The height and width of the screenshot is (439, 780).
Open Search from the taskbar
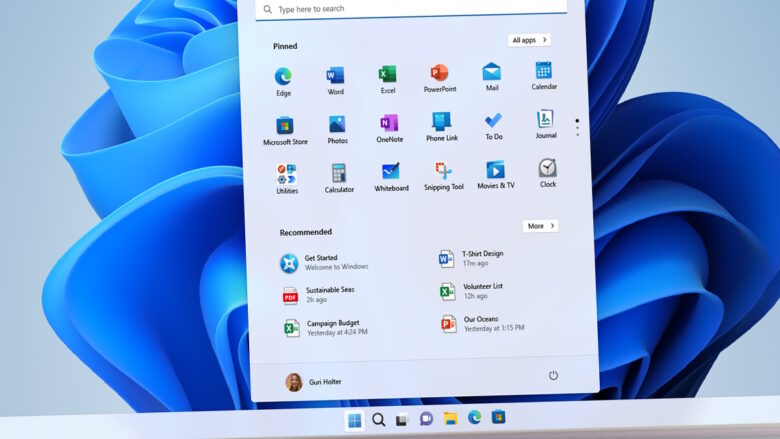(x=379, y=420)
